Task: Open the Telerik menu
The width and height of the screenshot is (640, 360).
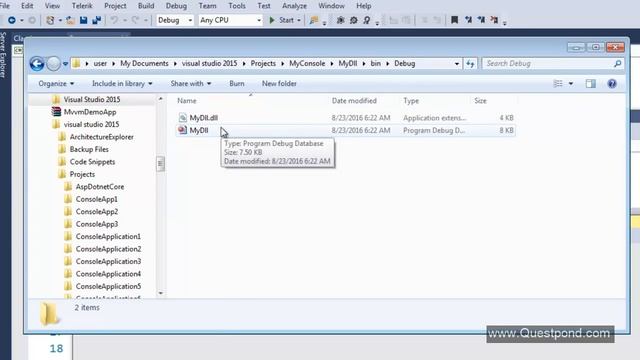Action: coord(82,6)
